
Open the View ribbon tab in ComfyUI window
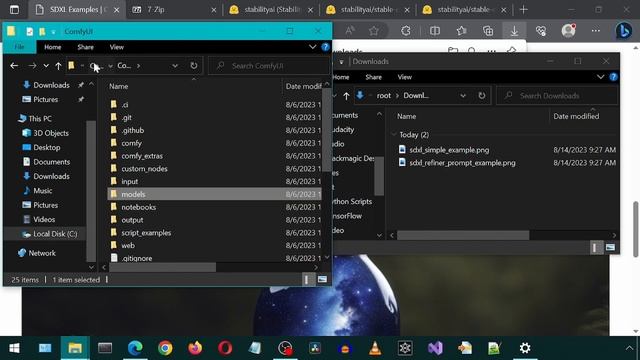pyautogui.click(x=117, y=47)
